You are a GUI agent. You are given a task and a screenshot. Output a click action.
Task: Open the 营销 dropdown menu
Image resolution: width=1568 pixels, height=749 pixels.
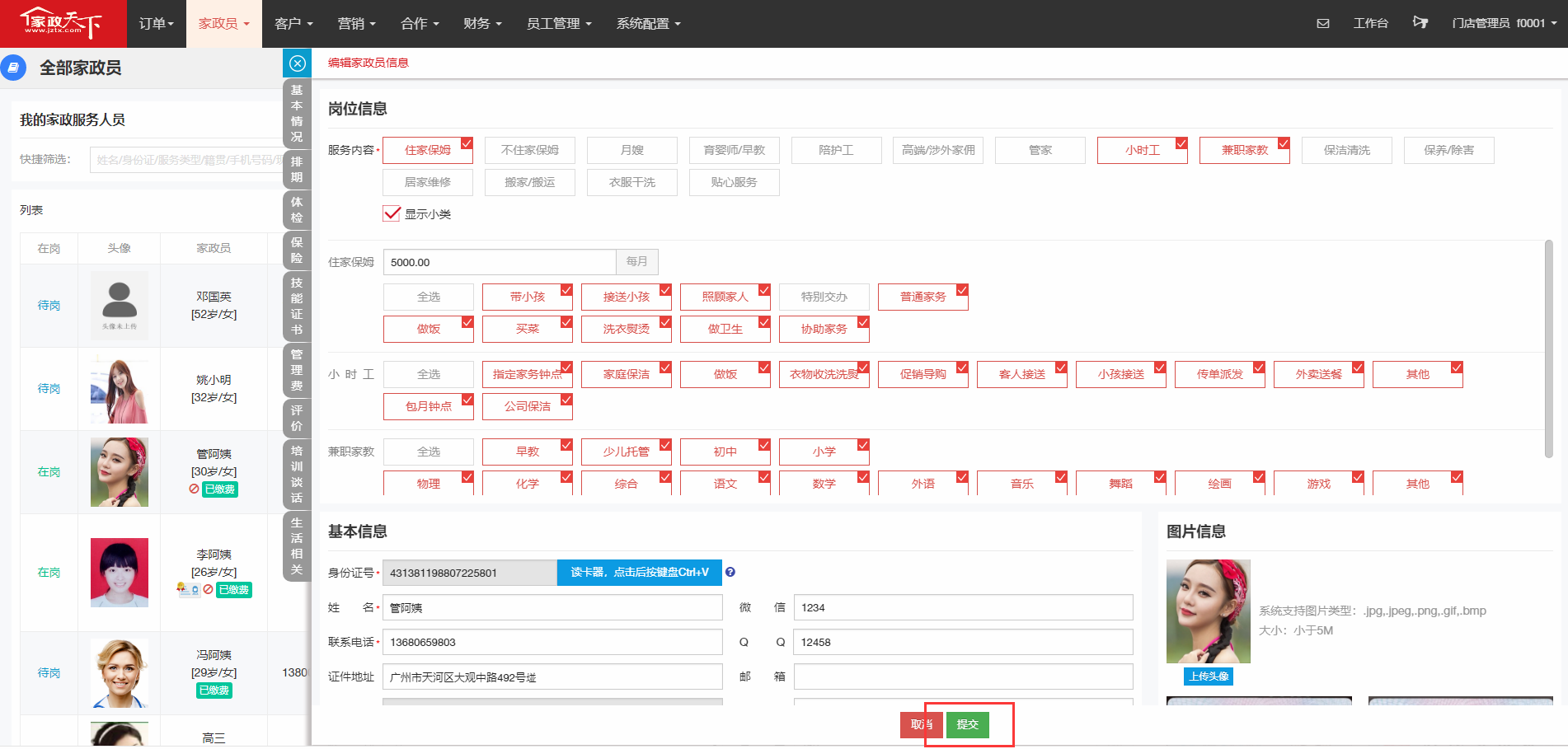pyautogui.click(x=357, y=24)
